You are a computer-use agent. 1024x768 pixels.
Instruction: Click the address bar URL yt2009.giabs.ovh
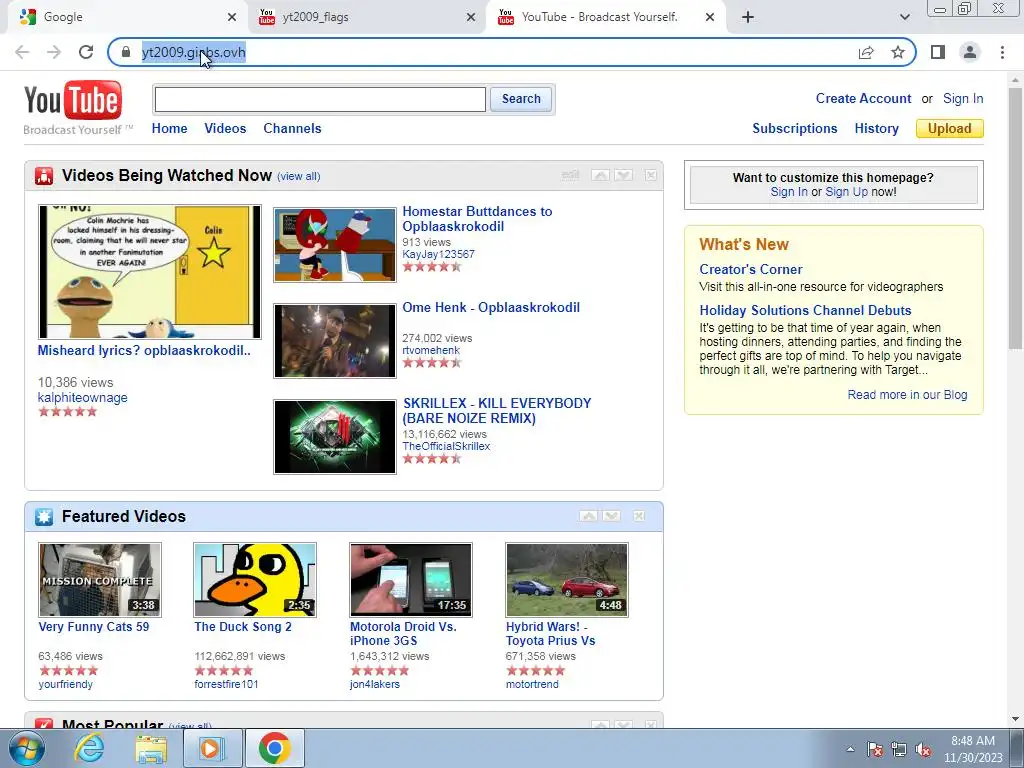193,52
